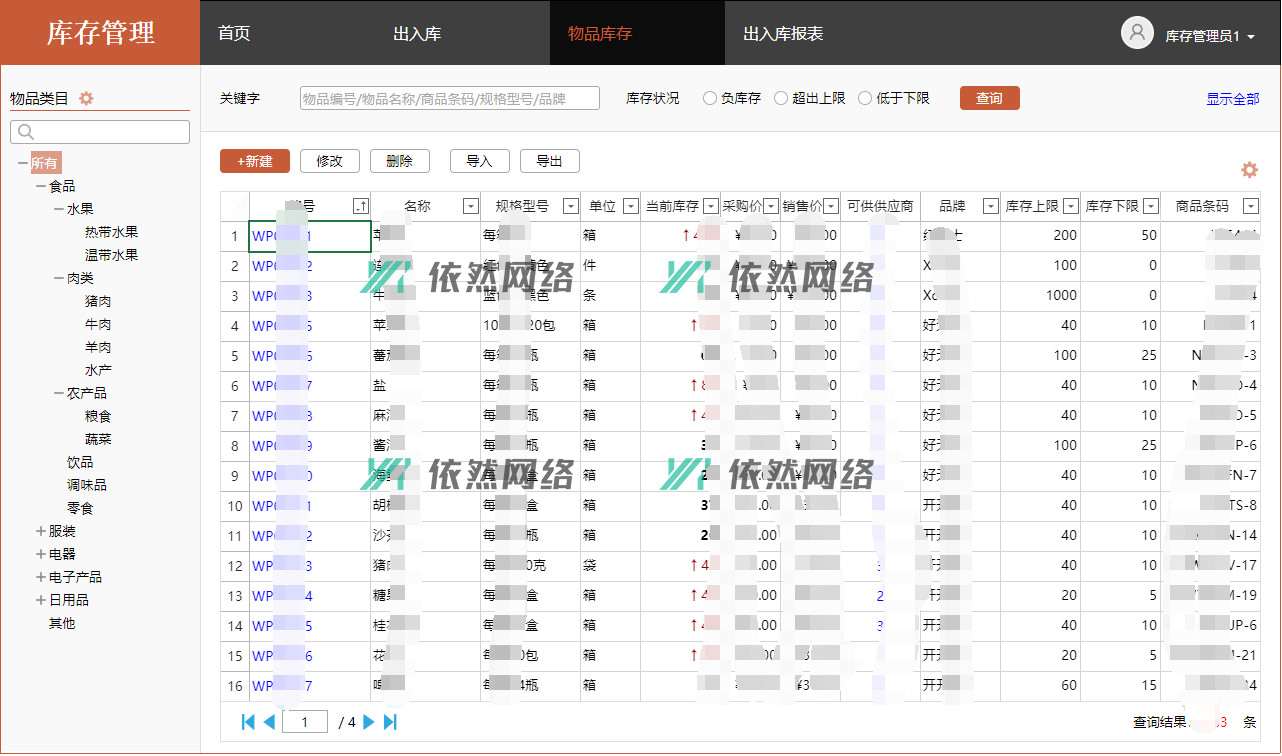Open the 首页 tab
The width and height of the screenshot is (1282, 756).
(x=234, y=33)
